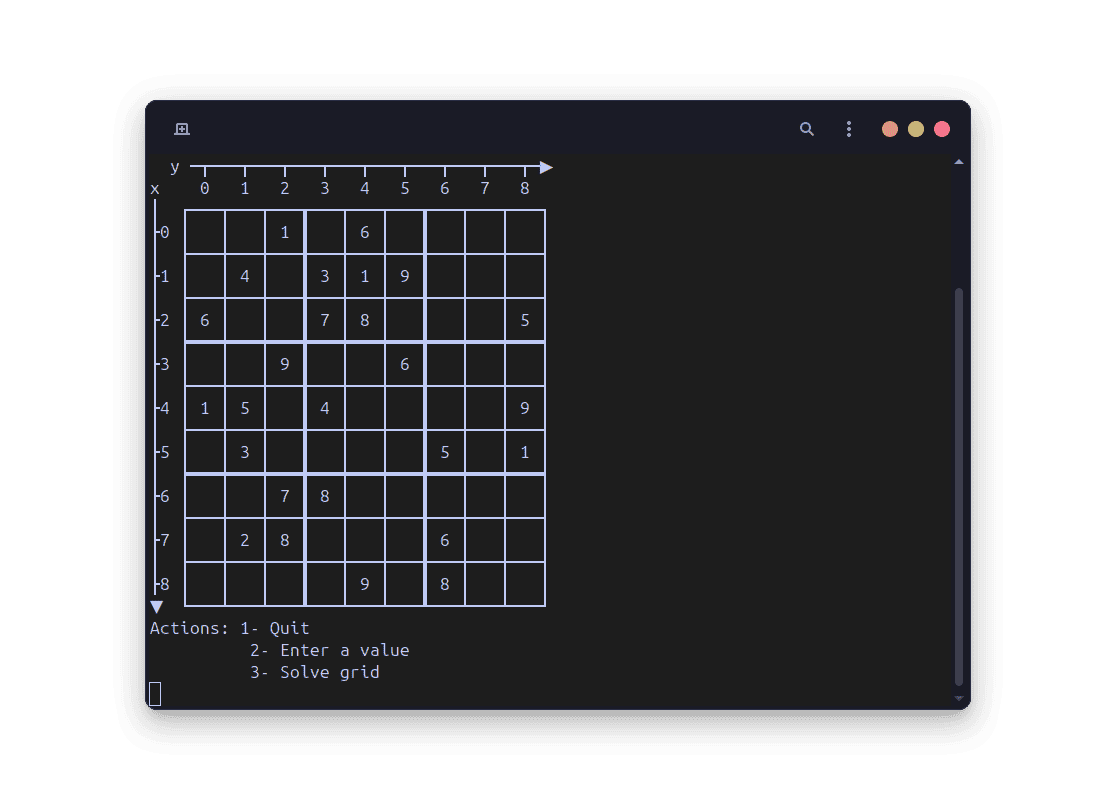Click the yellow circle in the titlebar
1116x810 pixels.
[x=915, y=129]
